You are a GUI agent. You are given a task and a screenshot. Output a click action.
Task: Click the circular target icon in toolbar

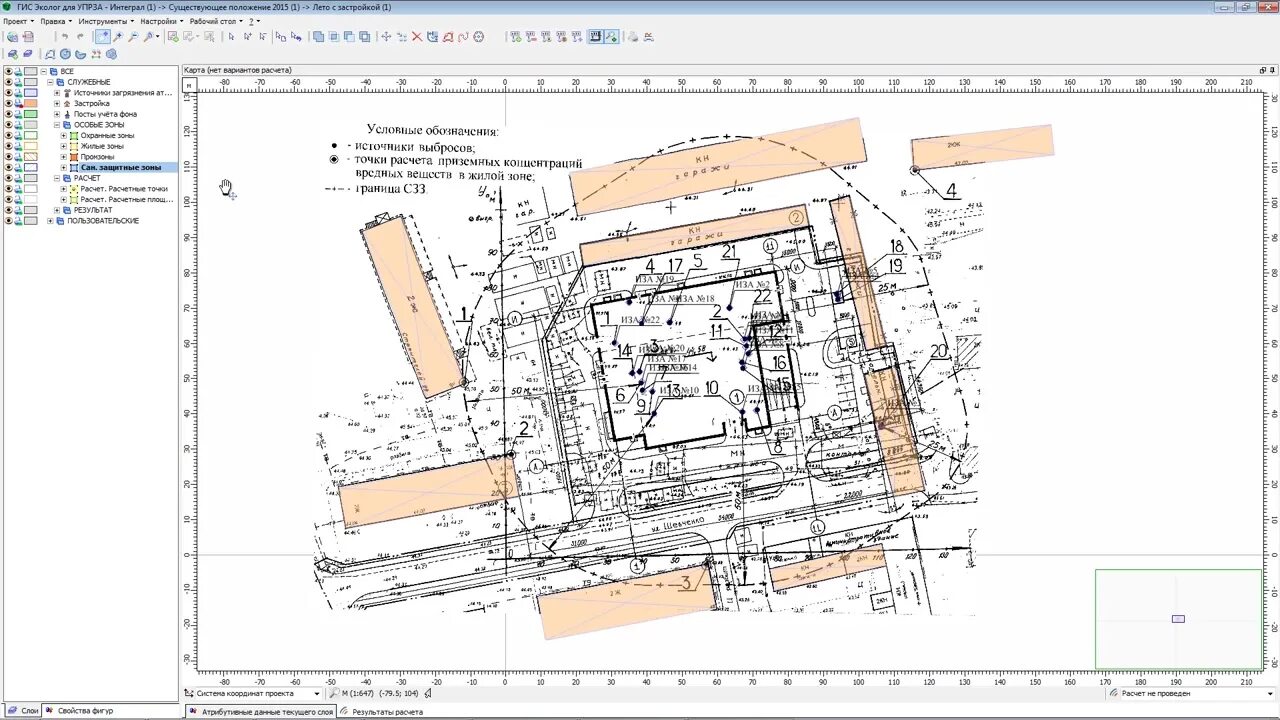[479, 36]
